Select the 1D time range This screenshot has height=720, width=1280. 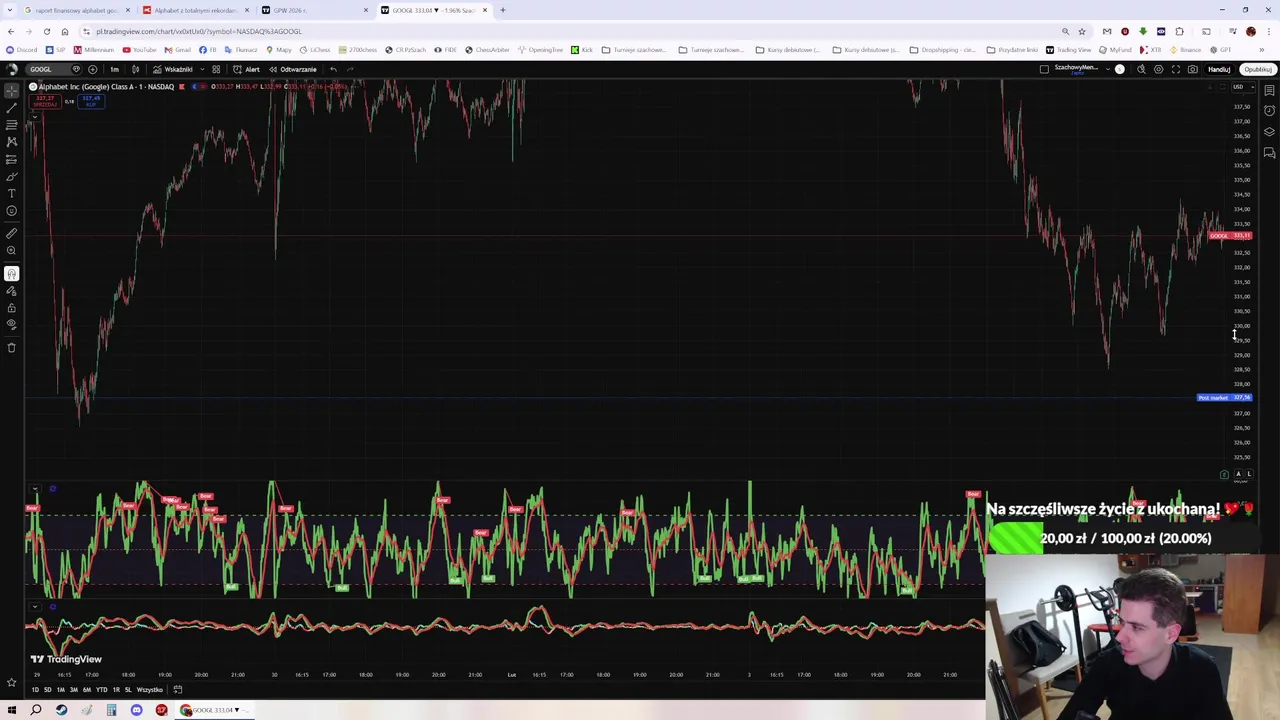tap(35, 690)
